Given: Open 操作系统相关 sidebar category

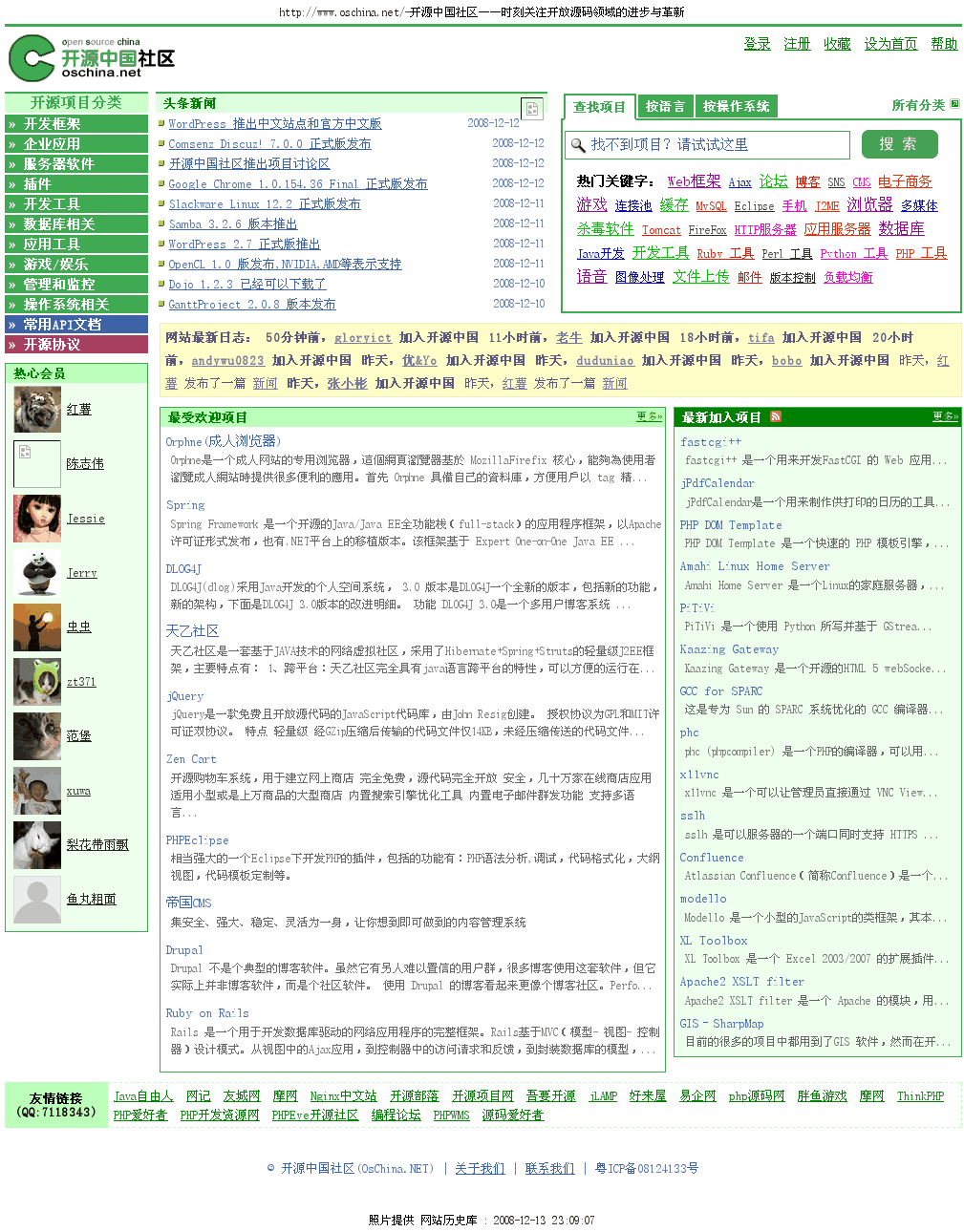Looking at the screenshot, I should click(76, 305).
